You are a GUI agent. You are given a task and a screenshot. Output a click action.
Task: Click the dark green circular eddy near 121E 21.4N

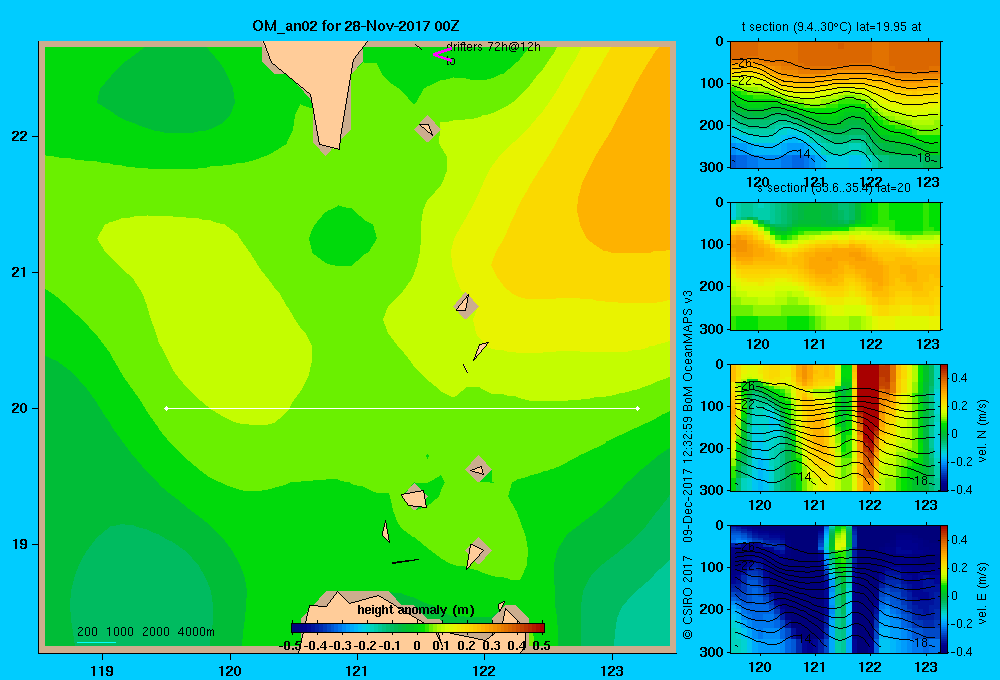(342, 236)
